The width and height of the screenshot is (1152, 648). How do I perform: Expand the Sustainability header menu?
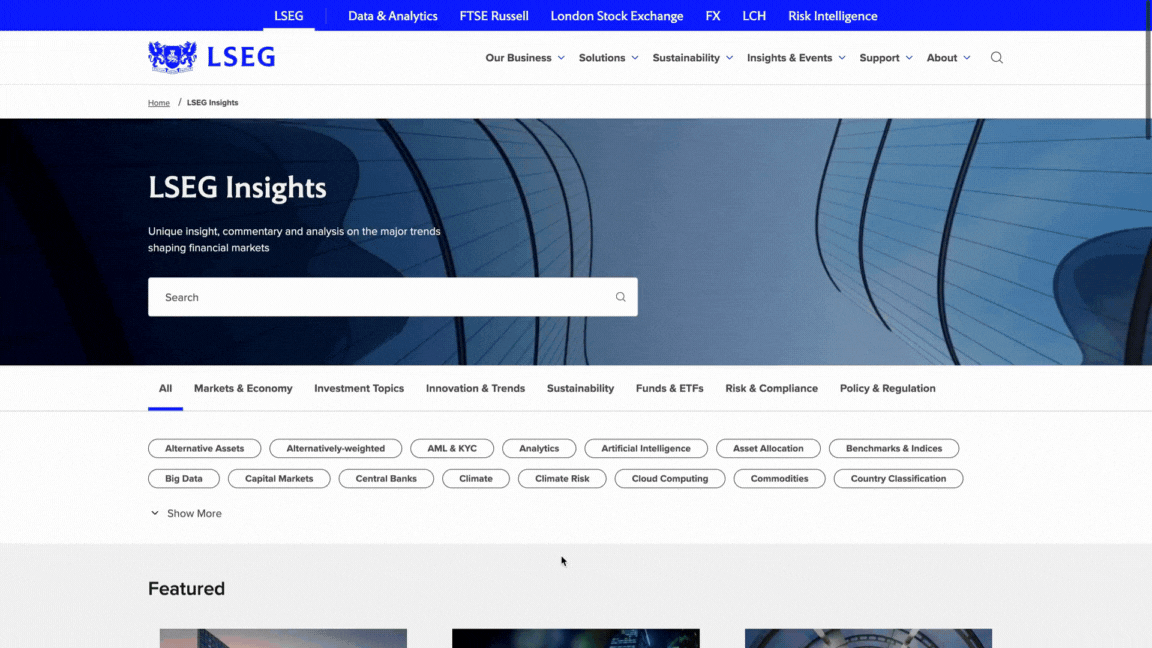693,57
